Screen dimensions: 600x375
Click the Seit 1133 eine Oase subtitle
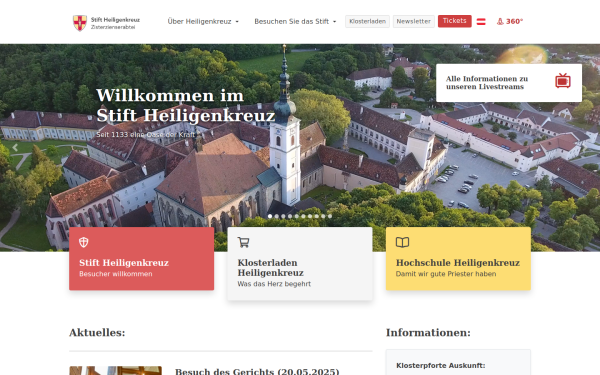145,135
